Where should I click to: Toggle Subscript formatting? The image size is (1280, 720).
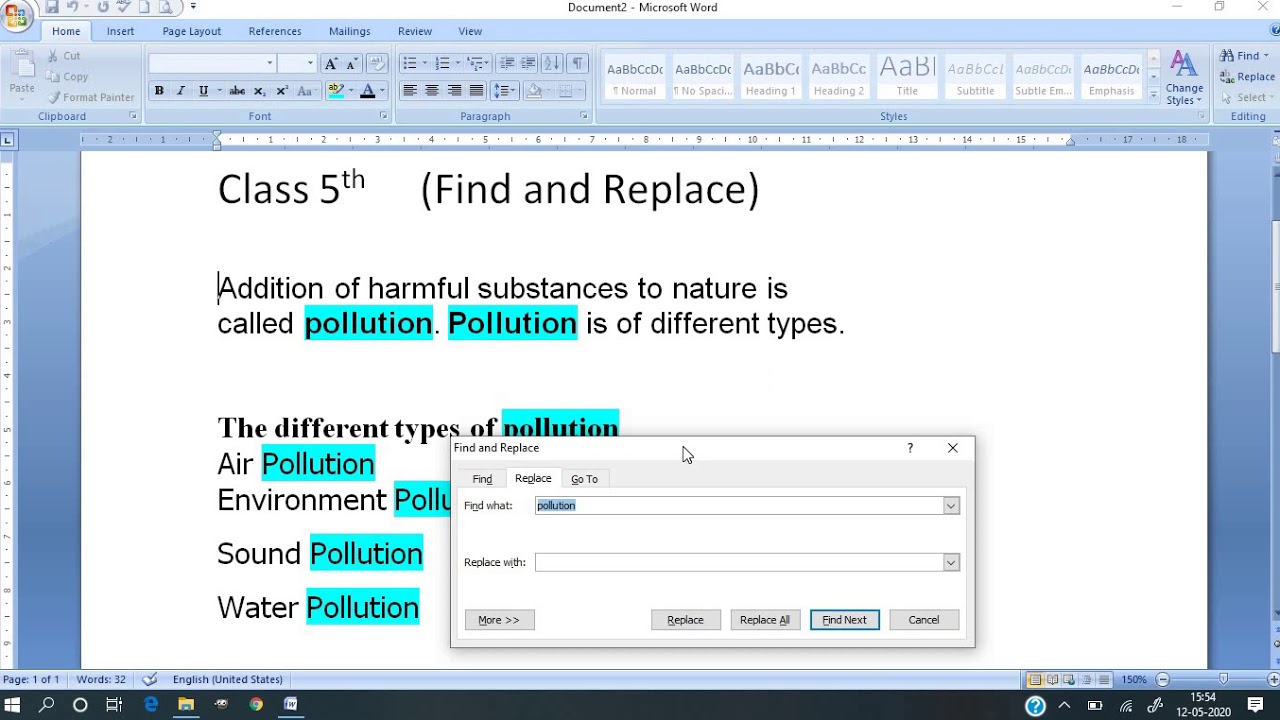(x=259, y=91)
